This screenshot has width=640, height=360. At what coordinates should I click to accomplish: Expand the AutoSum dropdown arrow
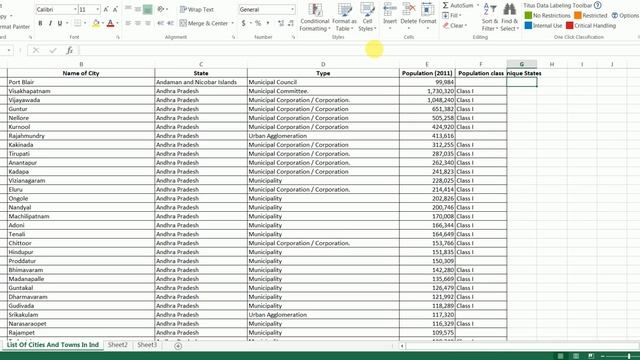478,5
